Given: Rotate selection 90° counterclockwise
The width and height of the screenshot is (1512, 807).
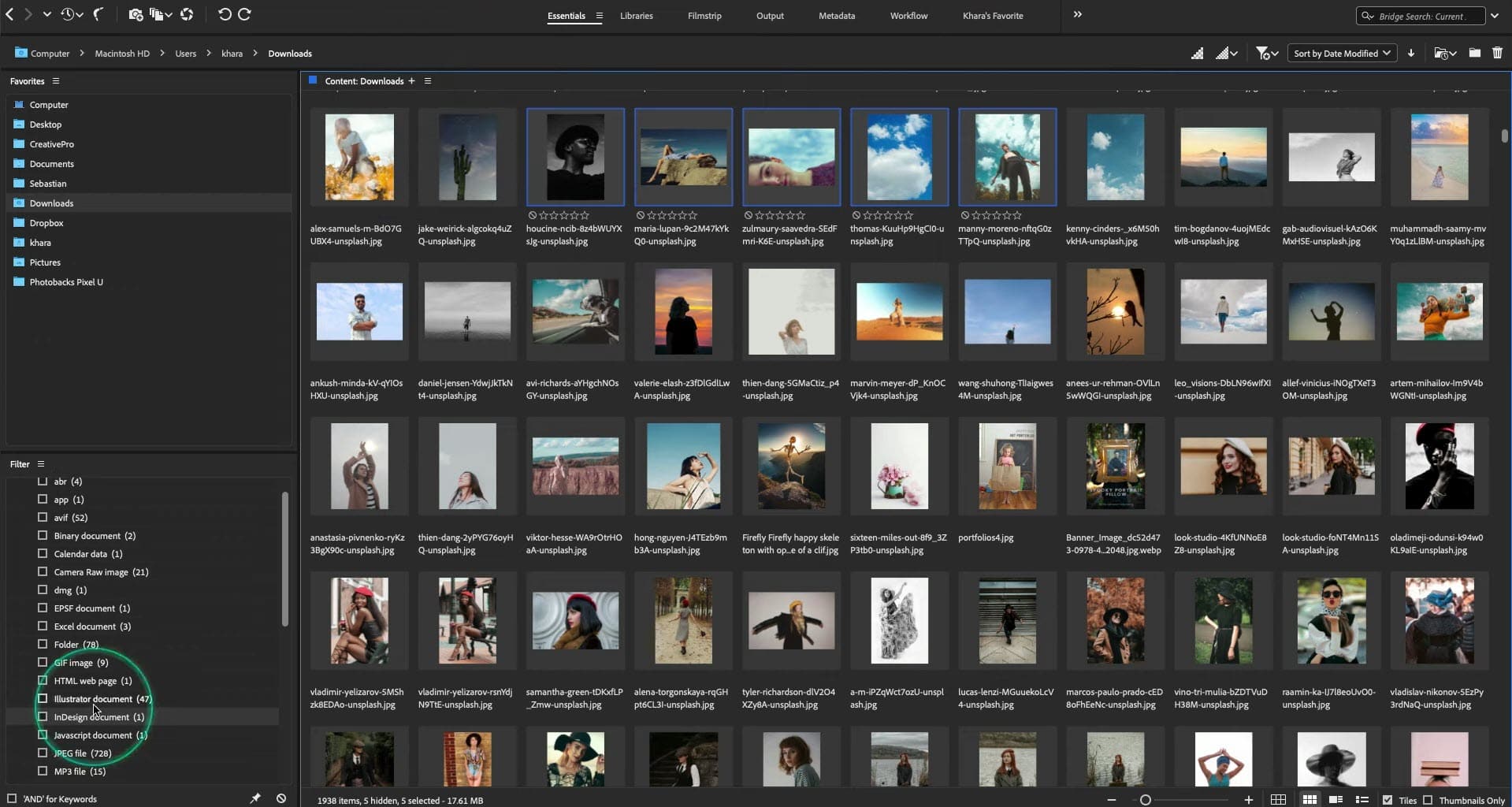Looking at the screenshot, I should pyautogui.click(x=225, y=14).
